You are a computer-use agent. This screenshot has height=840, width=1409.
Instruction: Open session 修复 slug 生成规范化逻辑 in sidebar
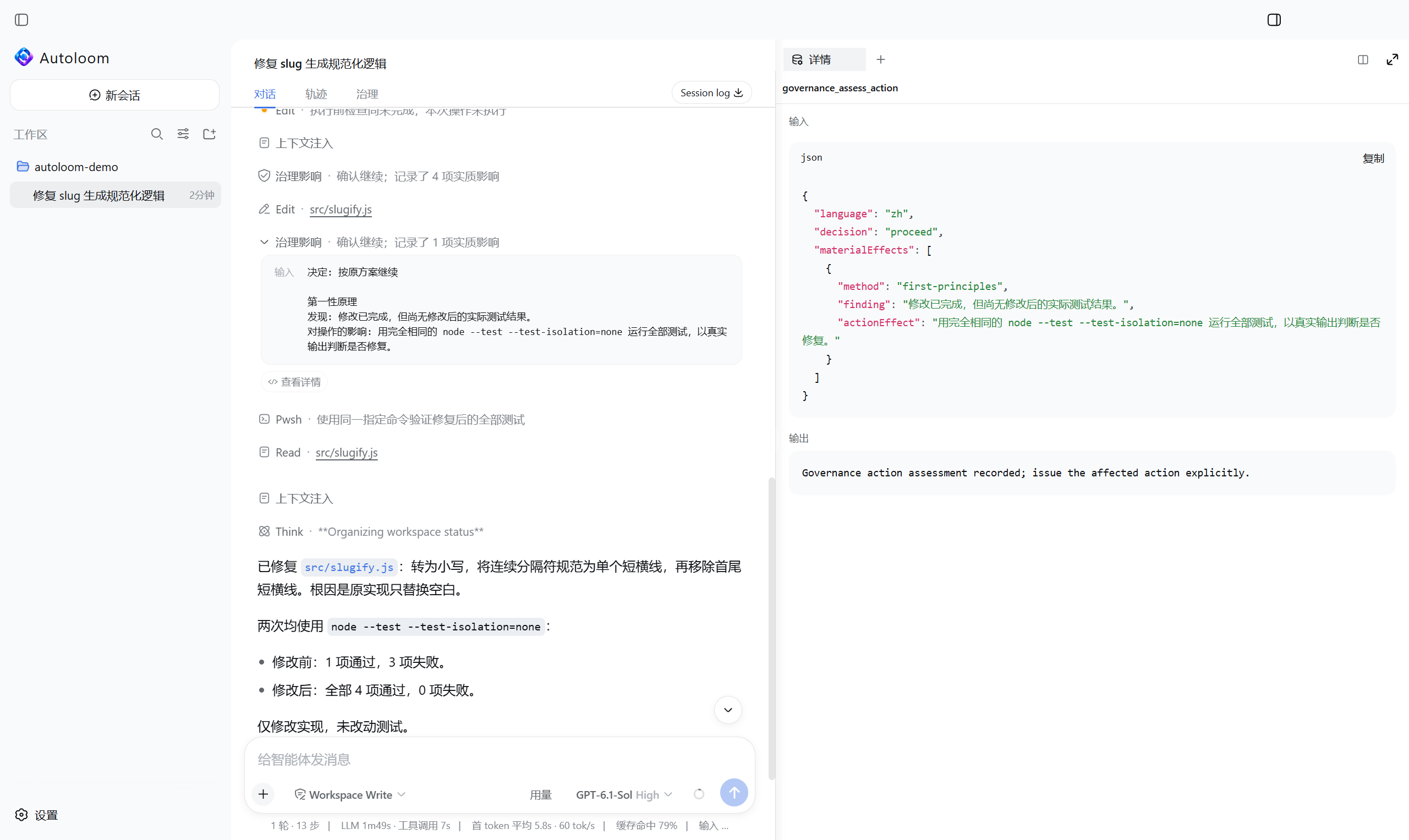pos(116,195)
